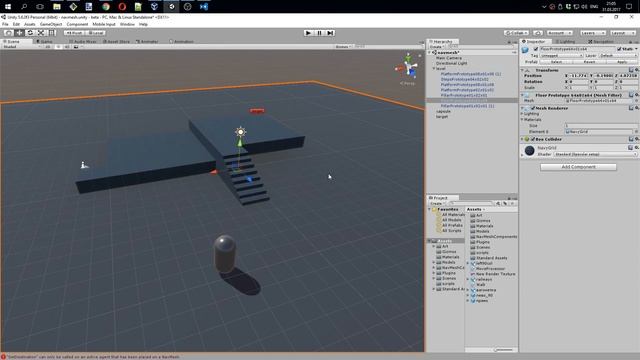This screenshot has height=360, width=640.
Task: Open the Window menu
Action: 127,24
